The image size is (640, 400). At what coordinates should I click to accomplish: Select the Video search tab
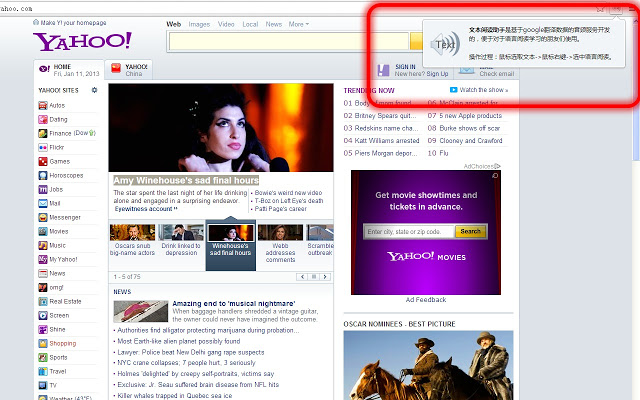[226, 24]
